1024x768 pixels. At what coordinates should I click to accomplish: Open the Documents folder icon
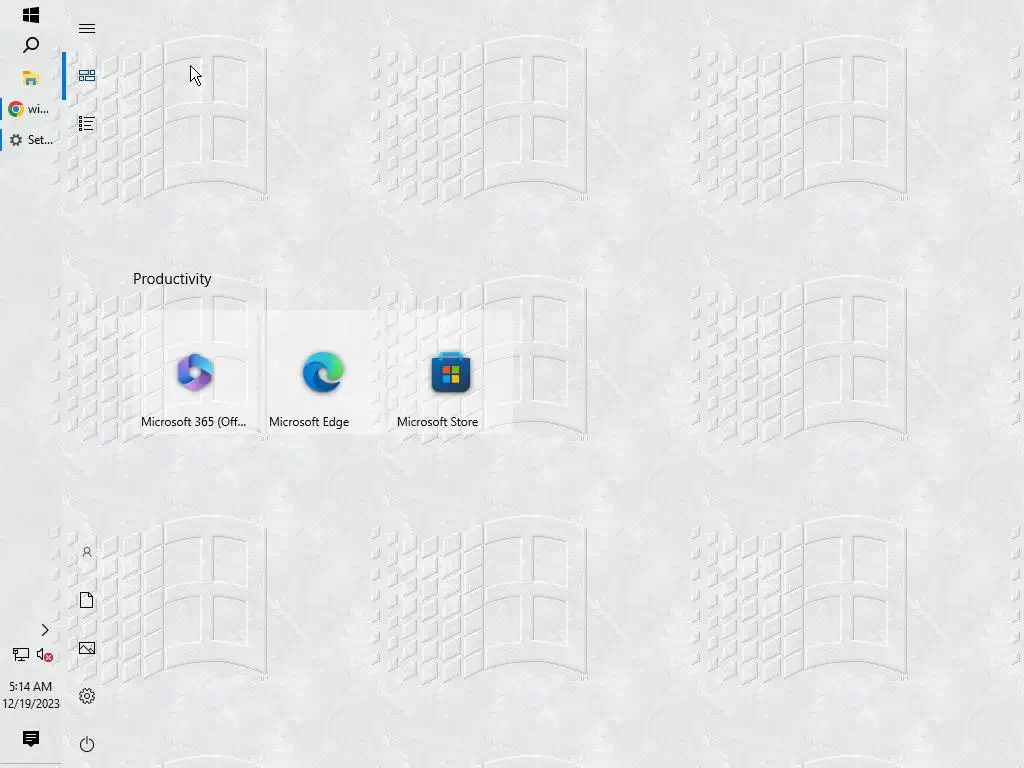point(87,600)
